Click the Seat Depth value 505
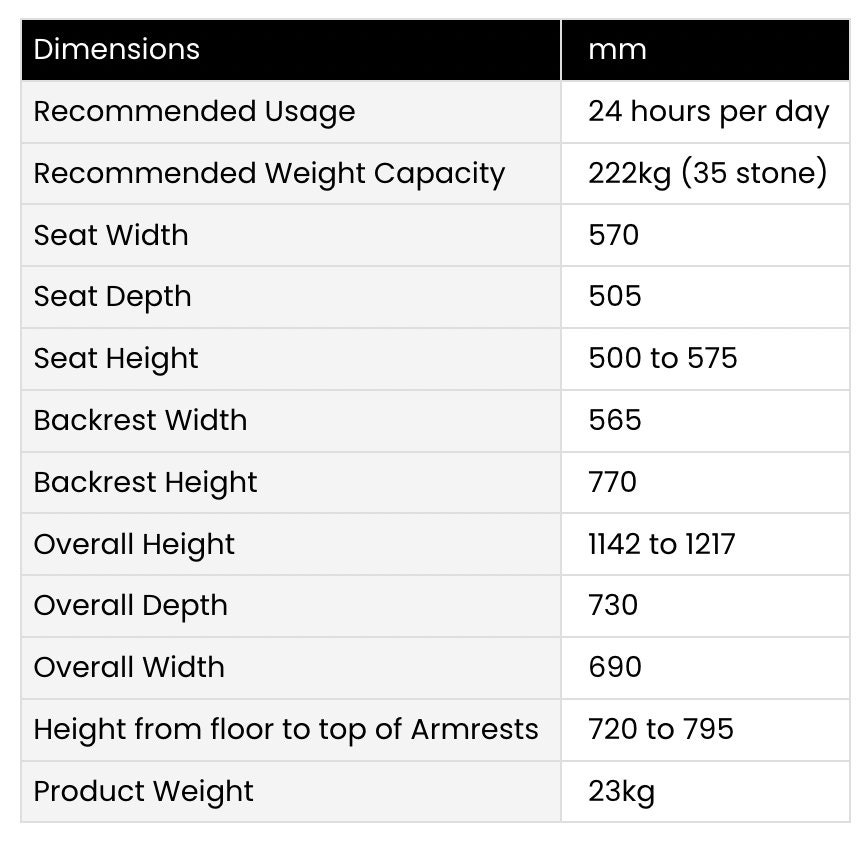The image size is (868, 846). [614, 297]
